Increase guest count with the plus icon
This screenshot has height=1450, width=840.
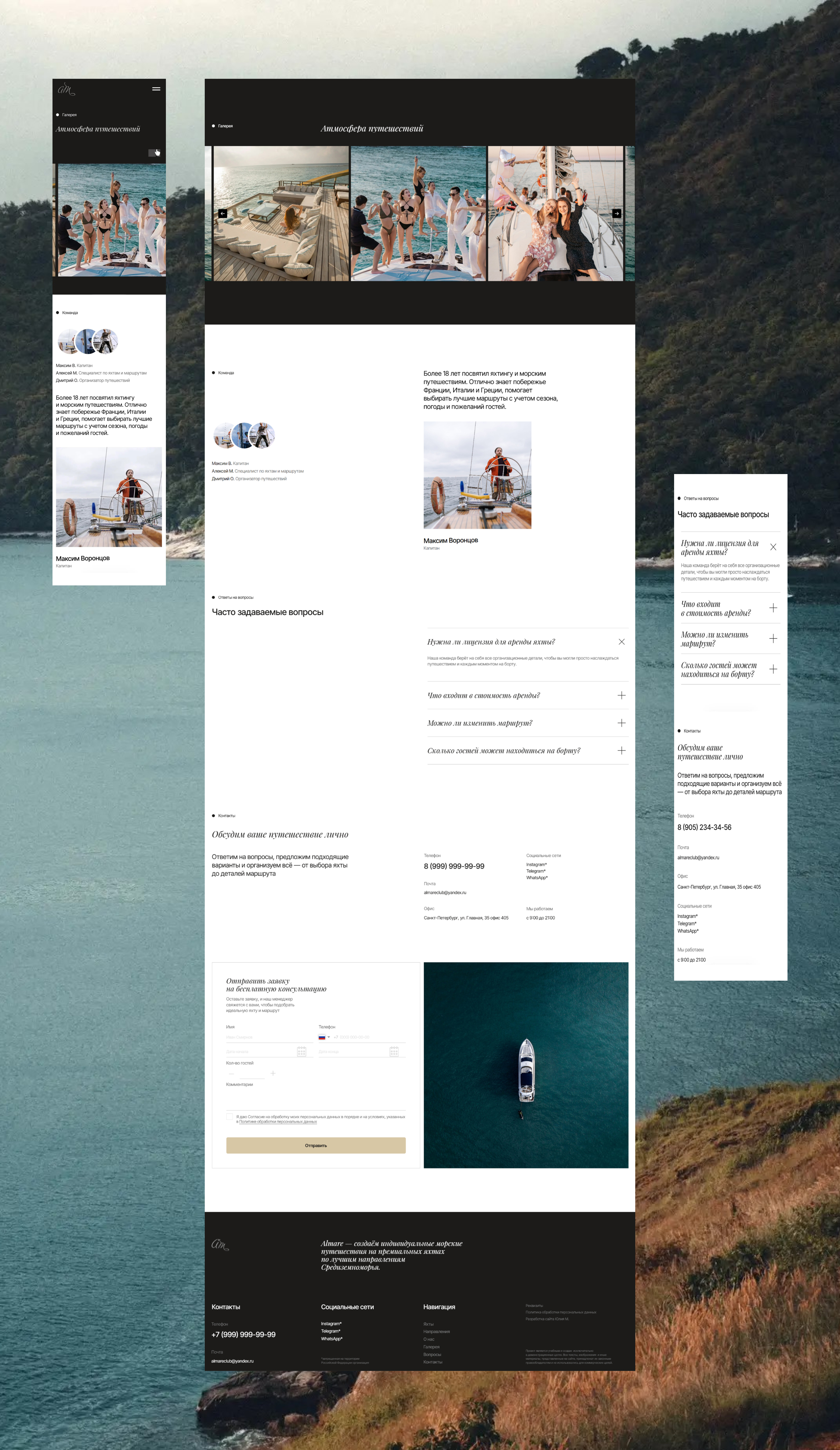click(x=273, y=1073)
